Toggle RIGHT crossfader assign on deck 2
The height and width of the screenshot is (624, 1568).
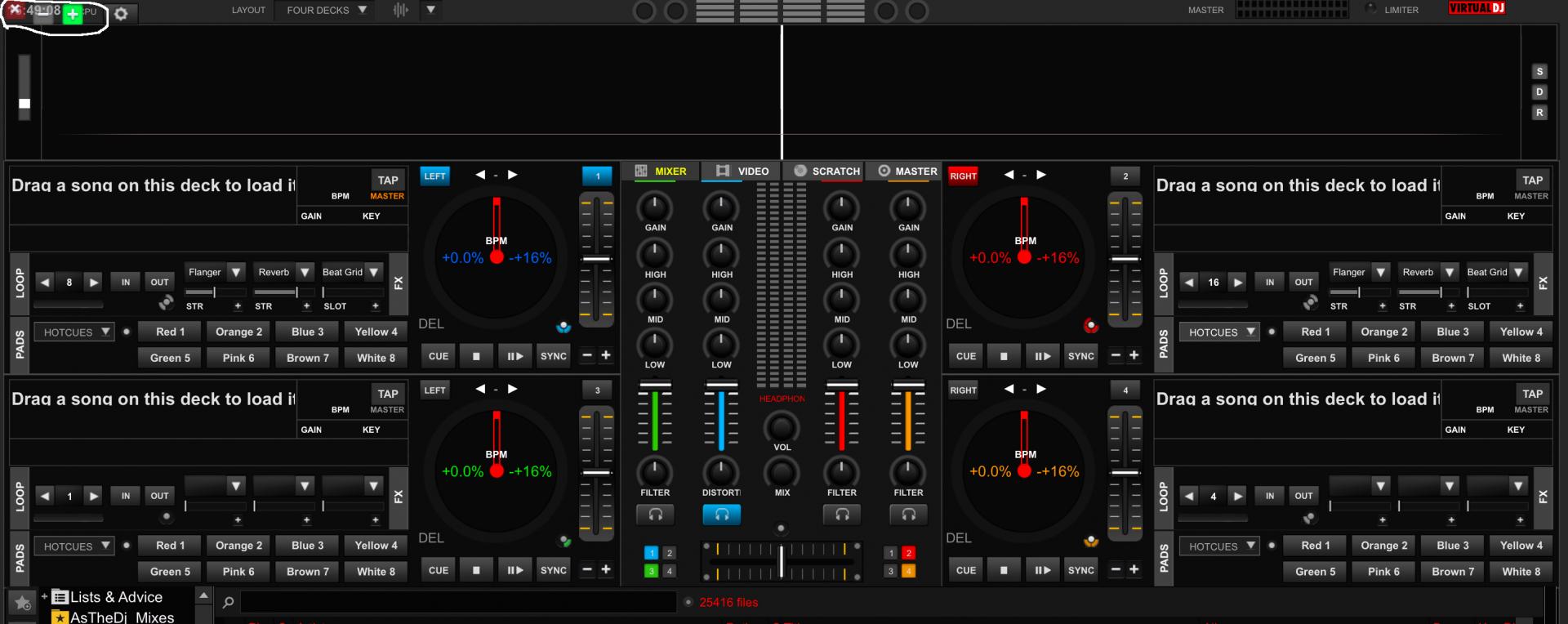pos(963,176)
